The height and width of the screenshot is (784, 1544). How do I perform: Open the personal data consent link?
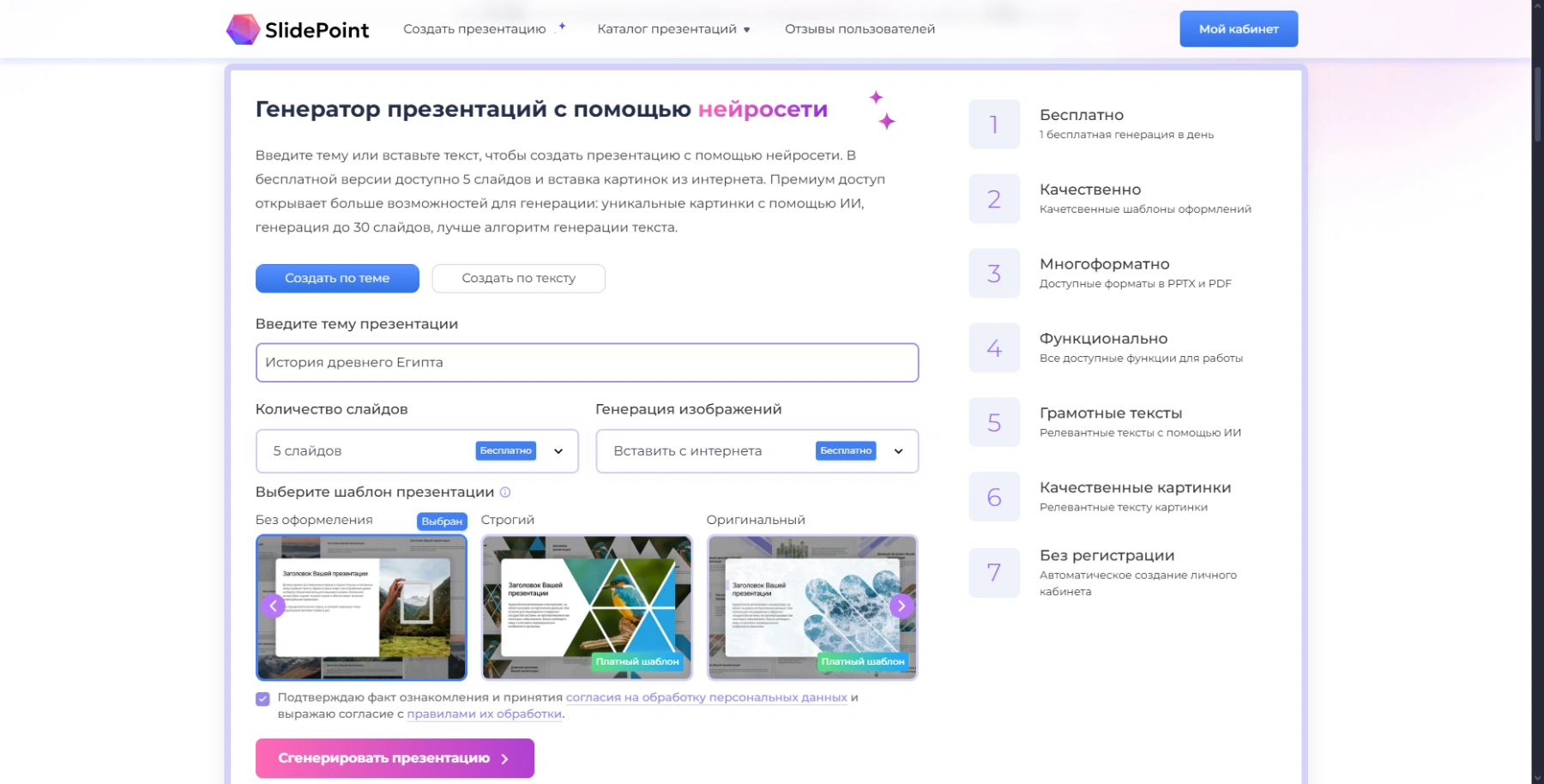click(x=706, y=697)
